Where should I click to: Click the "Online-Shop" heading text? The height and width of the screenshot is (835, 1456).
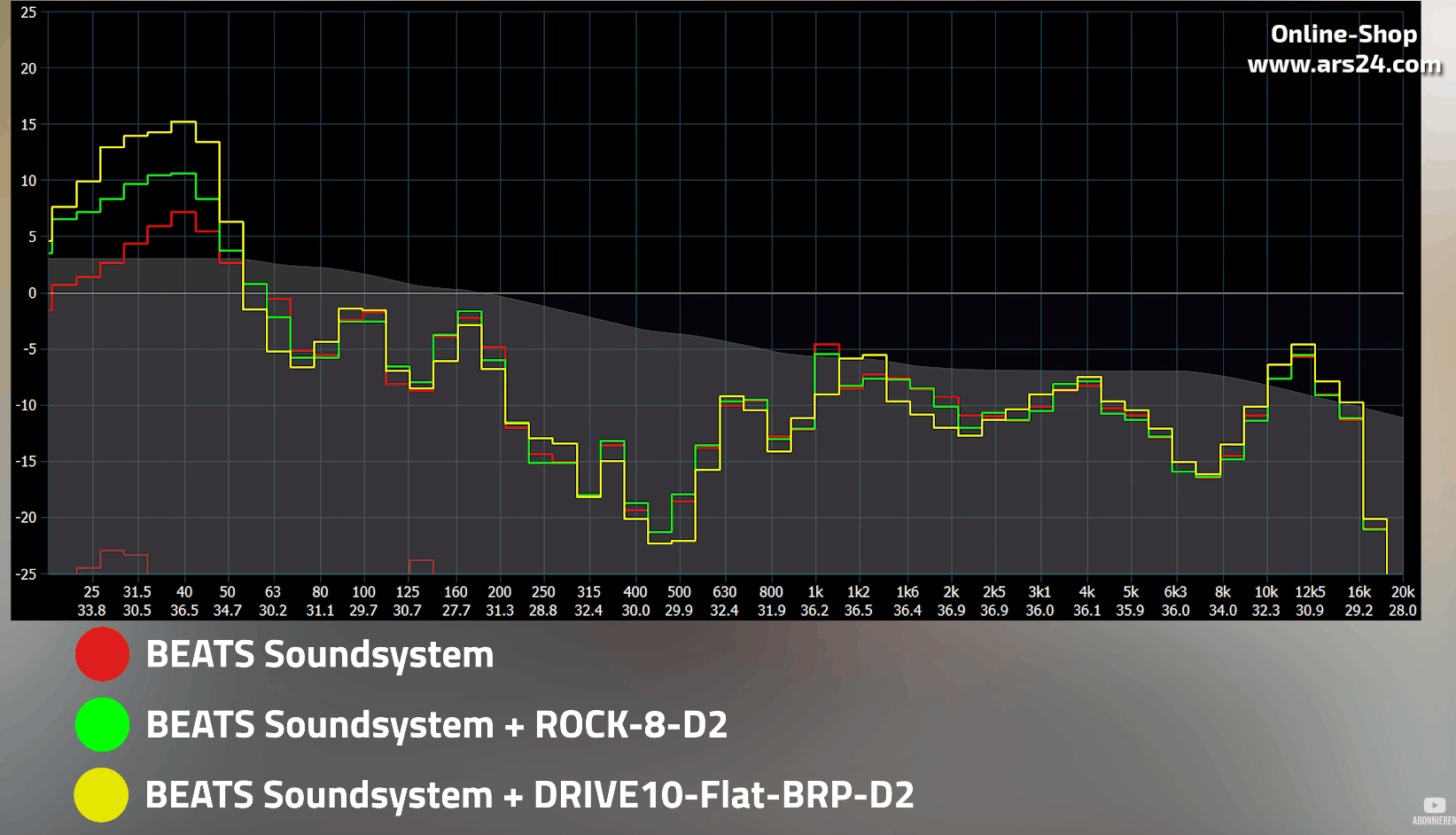tap(1344, 34)
